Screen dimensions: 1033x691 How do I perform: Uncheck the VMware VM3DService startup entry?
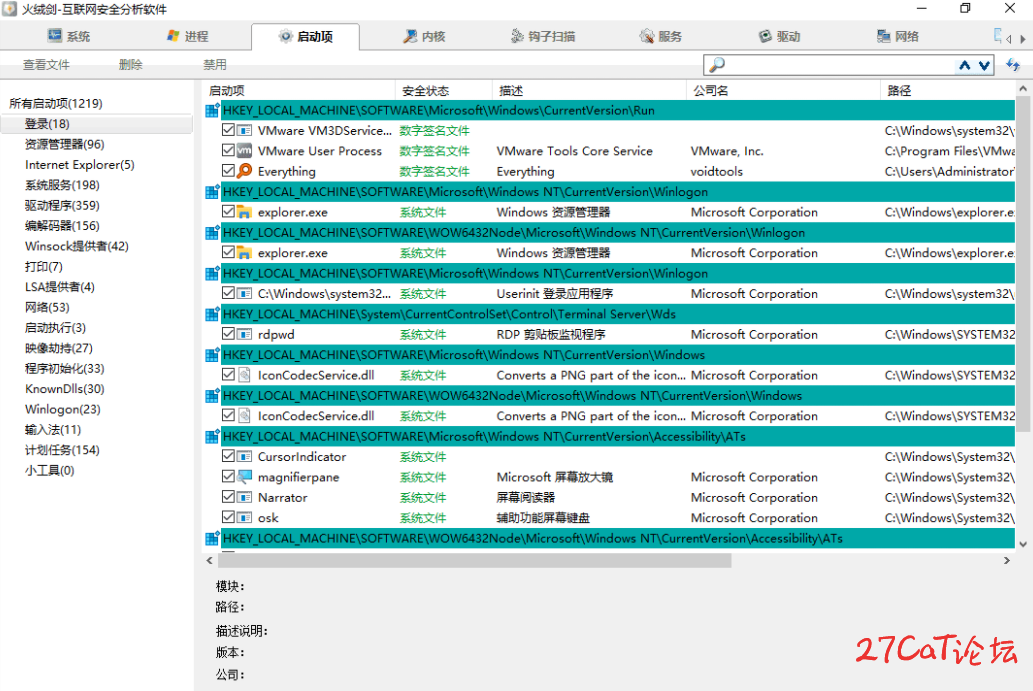tap(228, 130)
